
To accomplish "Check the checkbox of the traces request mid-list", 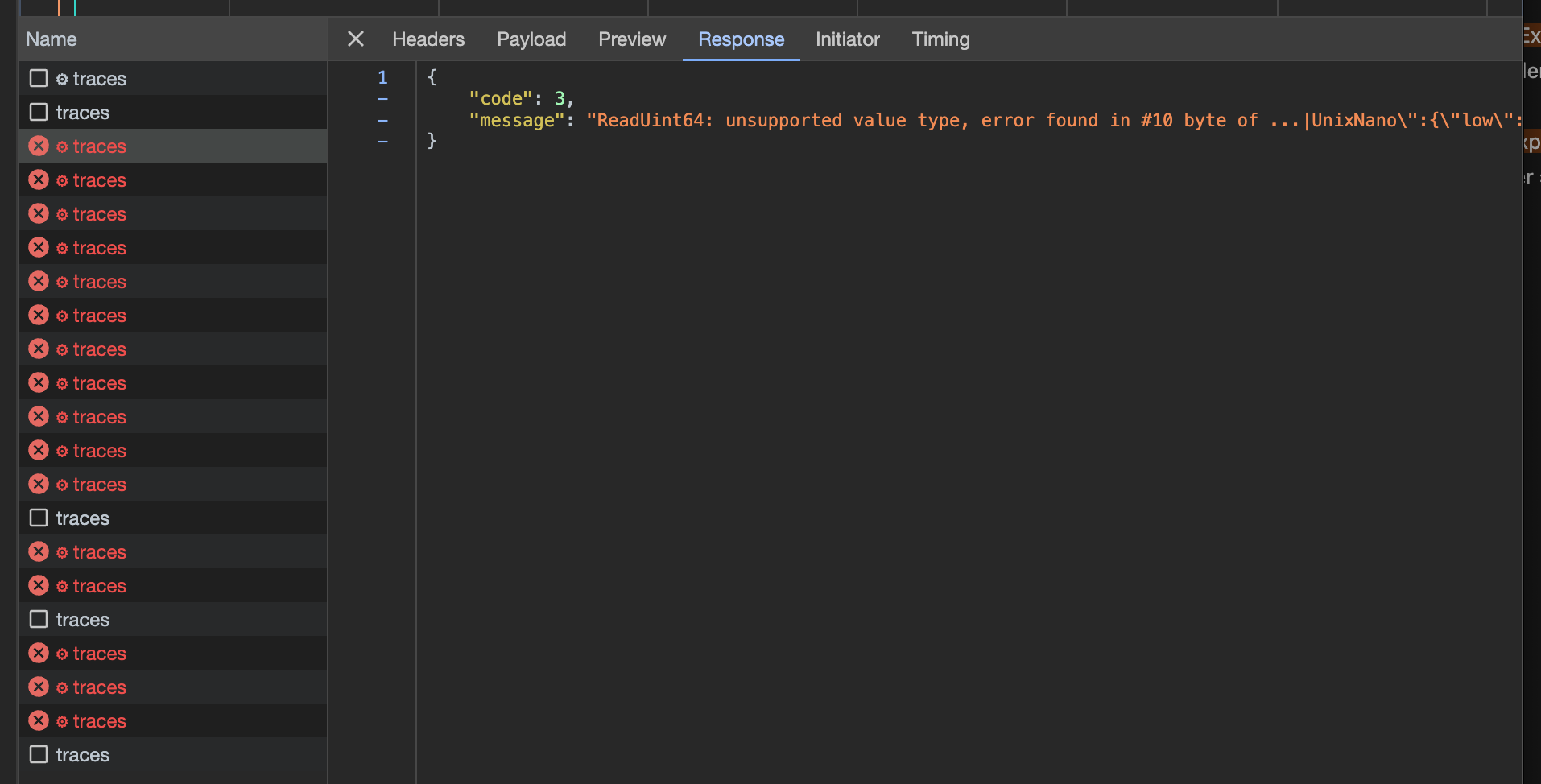I will [38, 518].
